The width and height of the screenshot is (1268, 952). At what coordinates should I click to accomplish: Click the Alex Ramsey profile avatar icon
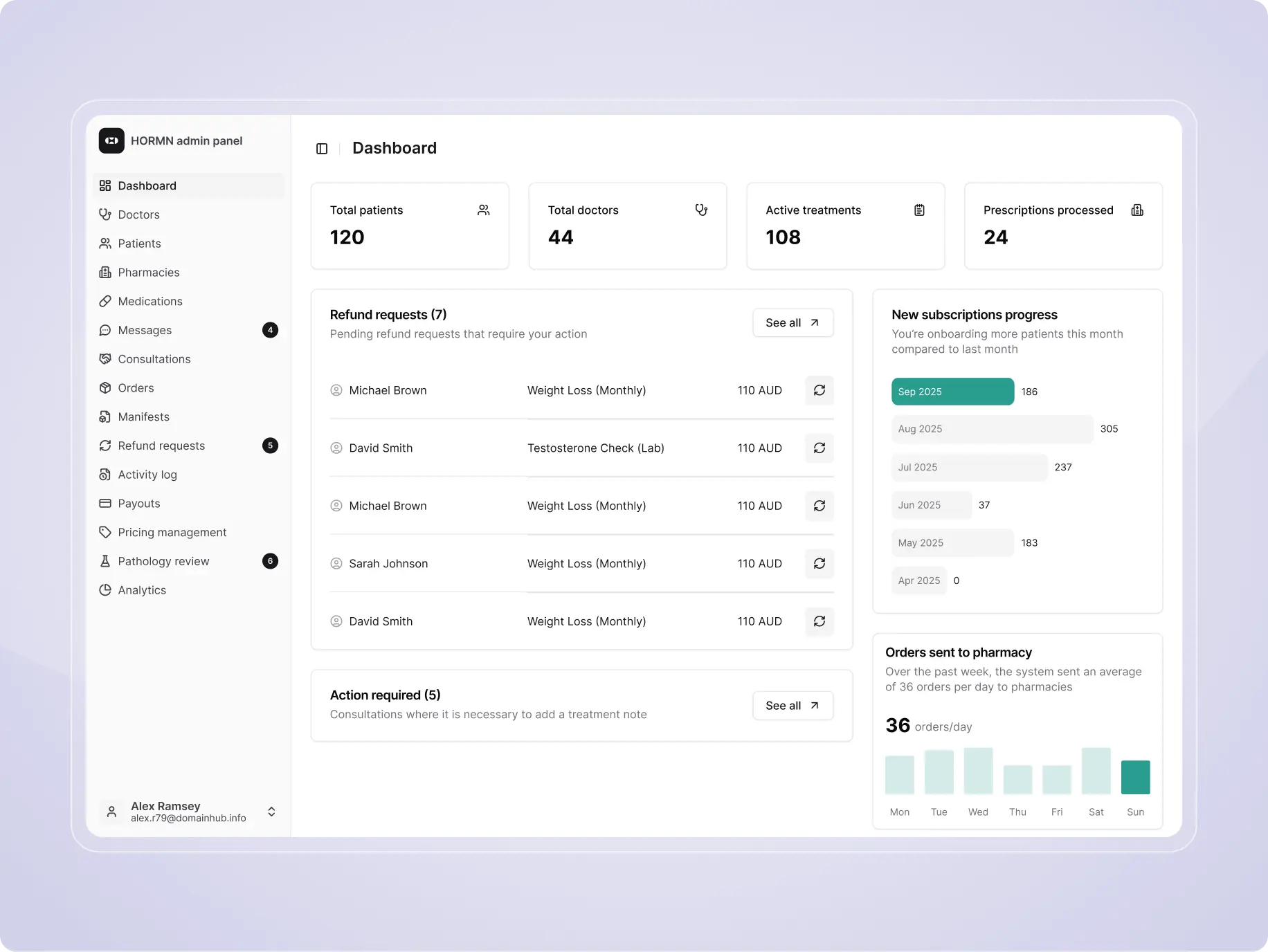click(111, 812)
